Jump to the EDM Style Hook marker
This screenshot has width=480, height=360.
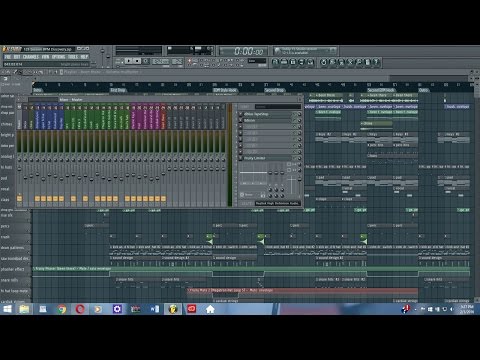[x=225, y=90]
